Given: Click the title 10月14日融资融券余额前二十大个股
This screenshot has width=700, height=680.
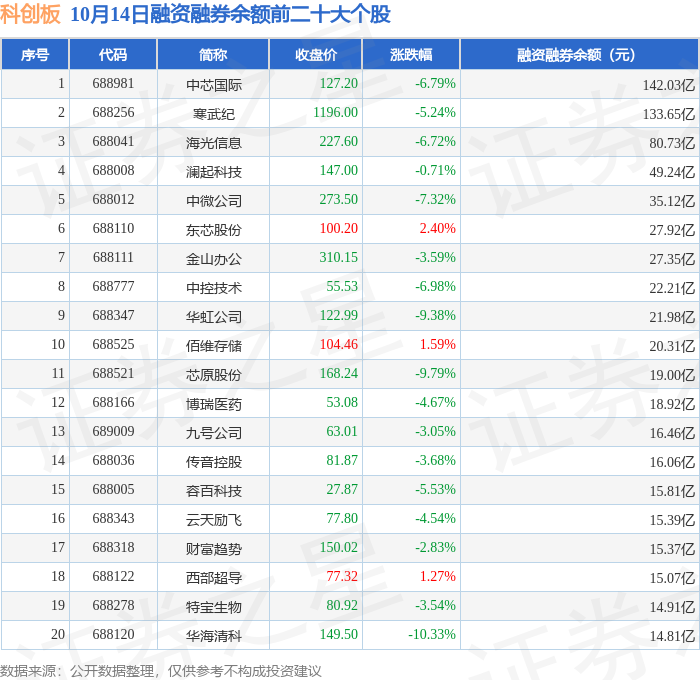Looking at the screenshot, I should click(x=230, y=14).
